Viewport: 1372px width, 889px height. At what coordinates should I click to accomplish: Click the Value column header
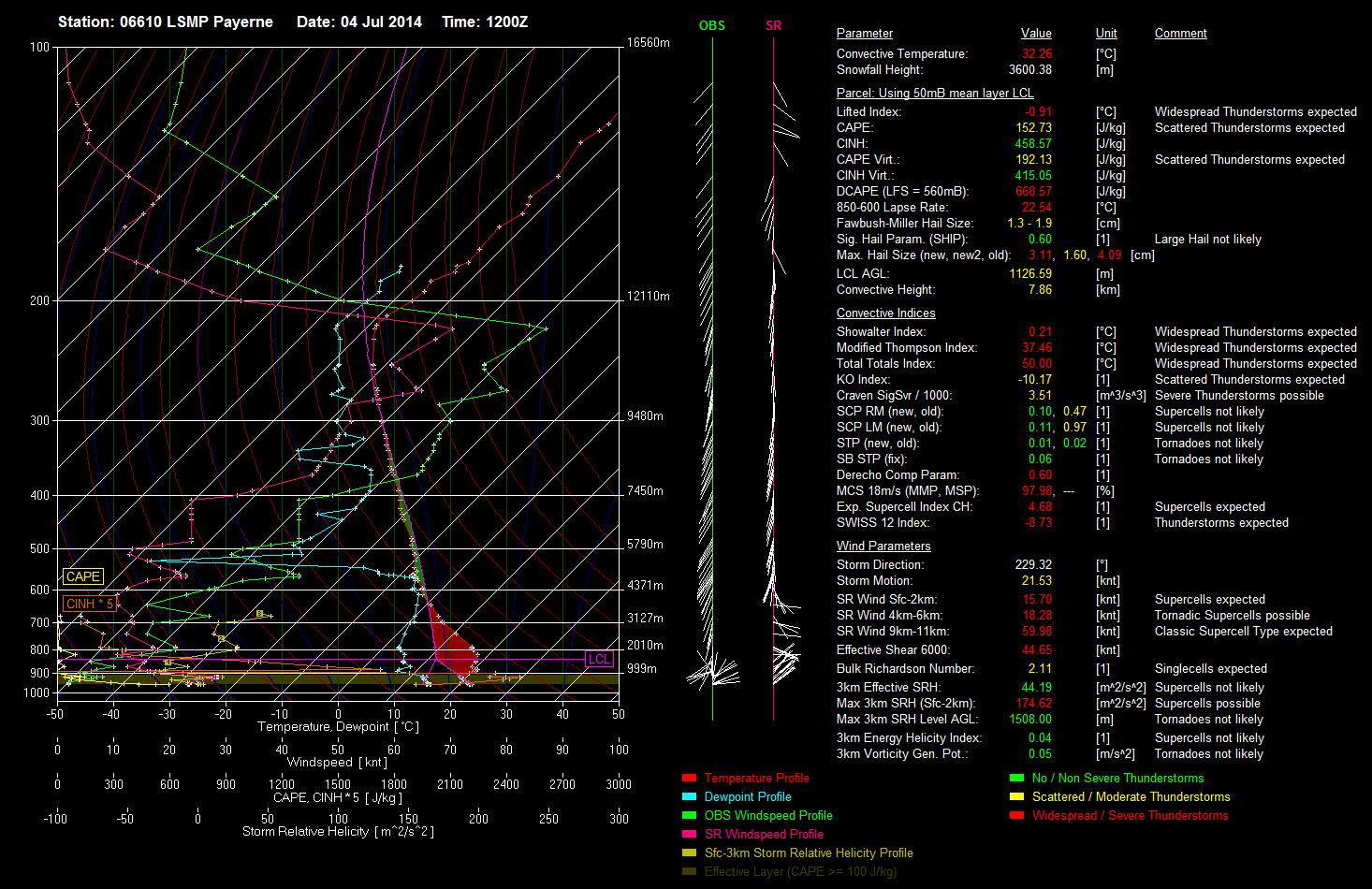pyautogui.click(x=1036, y=33)
